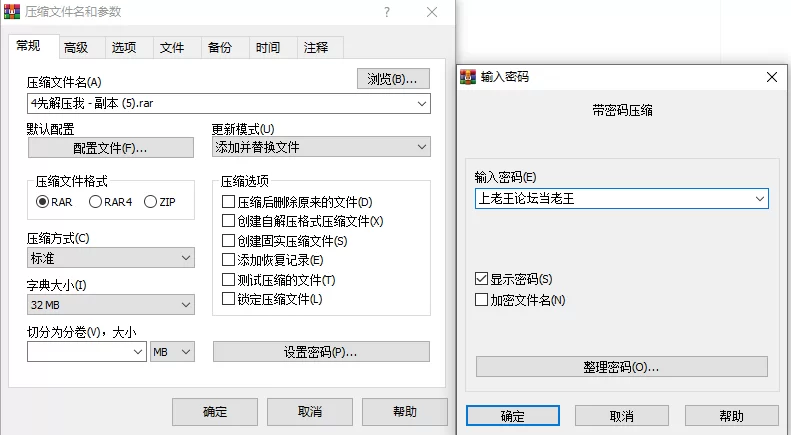Click the 设置密码(P)... button
The height and width of the screenshot is (435, 791).
321,352
